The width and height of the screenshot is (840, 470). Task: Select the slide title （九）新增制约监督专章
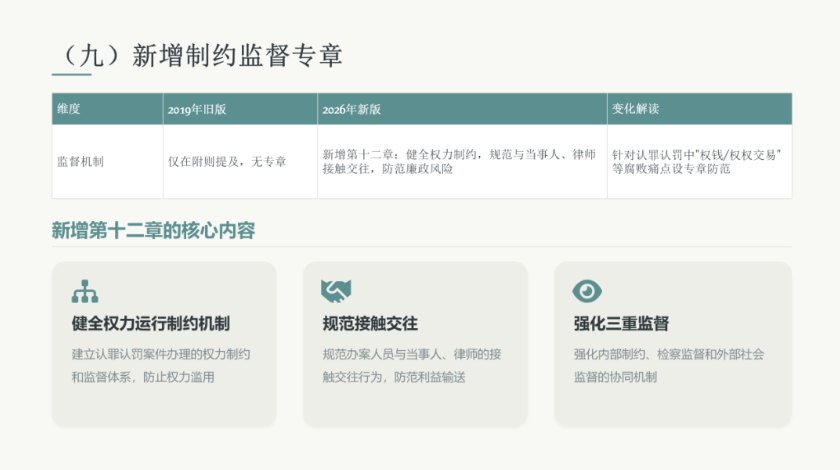pyautogui.click(x=199, y=56)
